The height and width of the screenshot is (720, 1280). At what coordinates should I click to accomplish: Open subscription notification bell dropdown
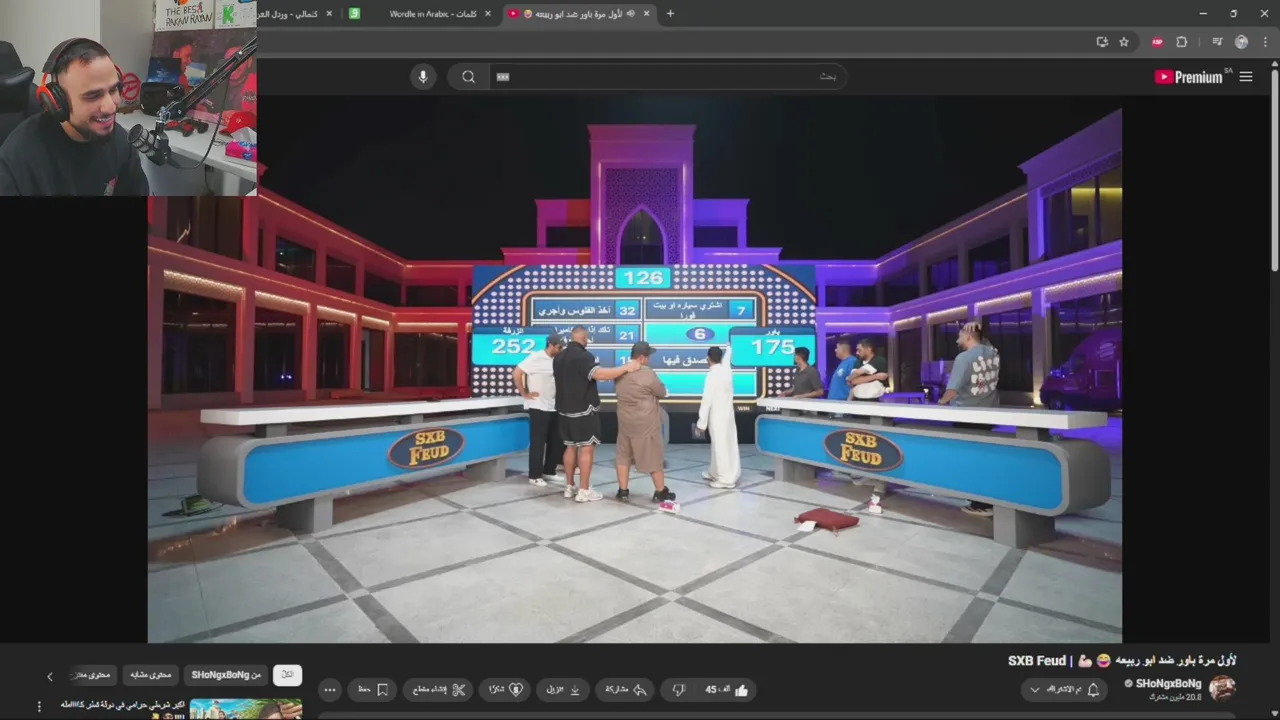coord(1062,690)
